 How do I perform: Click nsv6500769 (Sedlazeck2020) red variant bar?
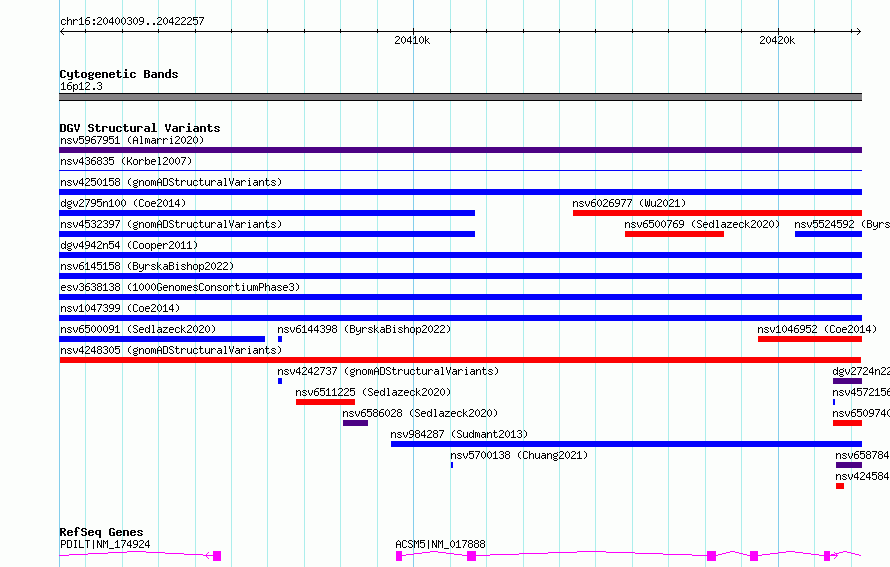pos(674,234)
